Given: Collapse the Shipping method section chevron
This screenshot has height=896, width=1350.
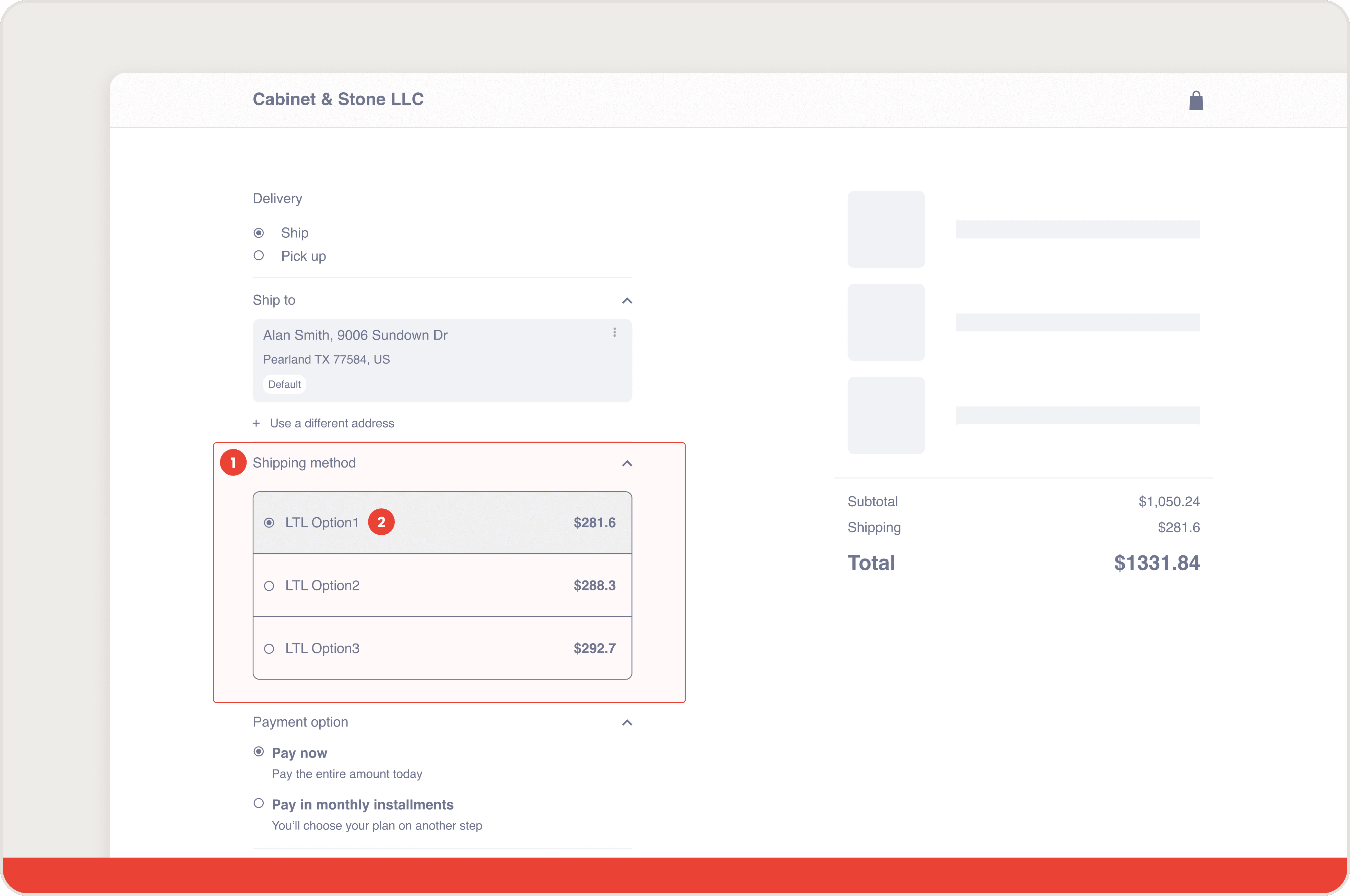Looking at the screenshot, I should click(x=627, y=463).
